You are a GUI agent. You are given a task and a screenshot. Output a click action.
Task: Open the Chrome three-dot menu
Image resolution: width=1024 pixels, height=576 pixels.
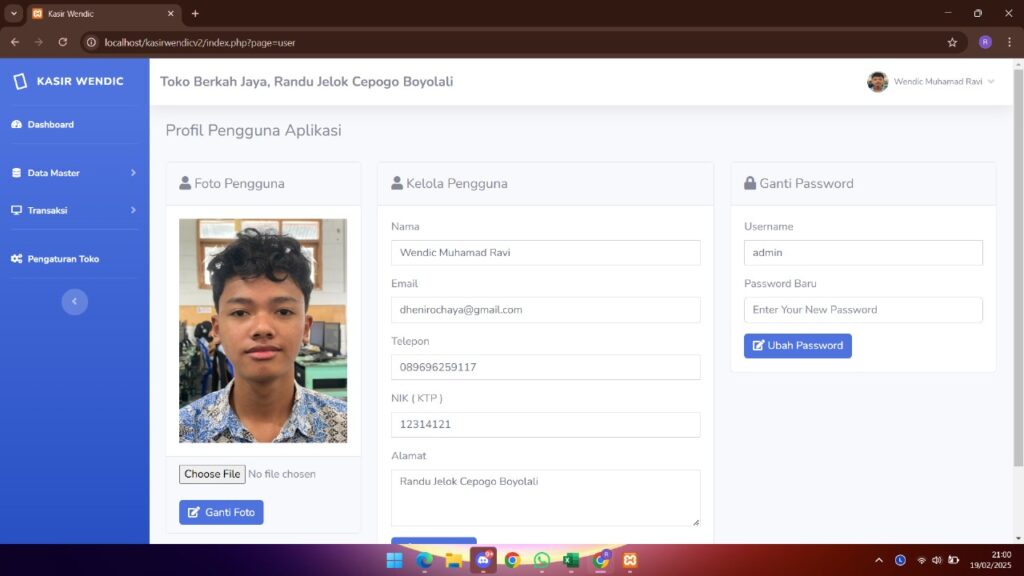coord(1010,42)
